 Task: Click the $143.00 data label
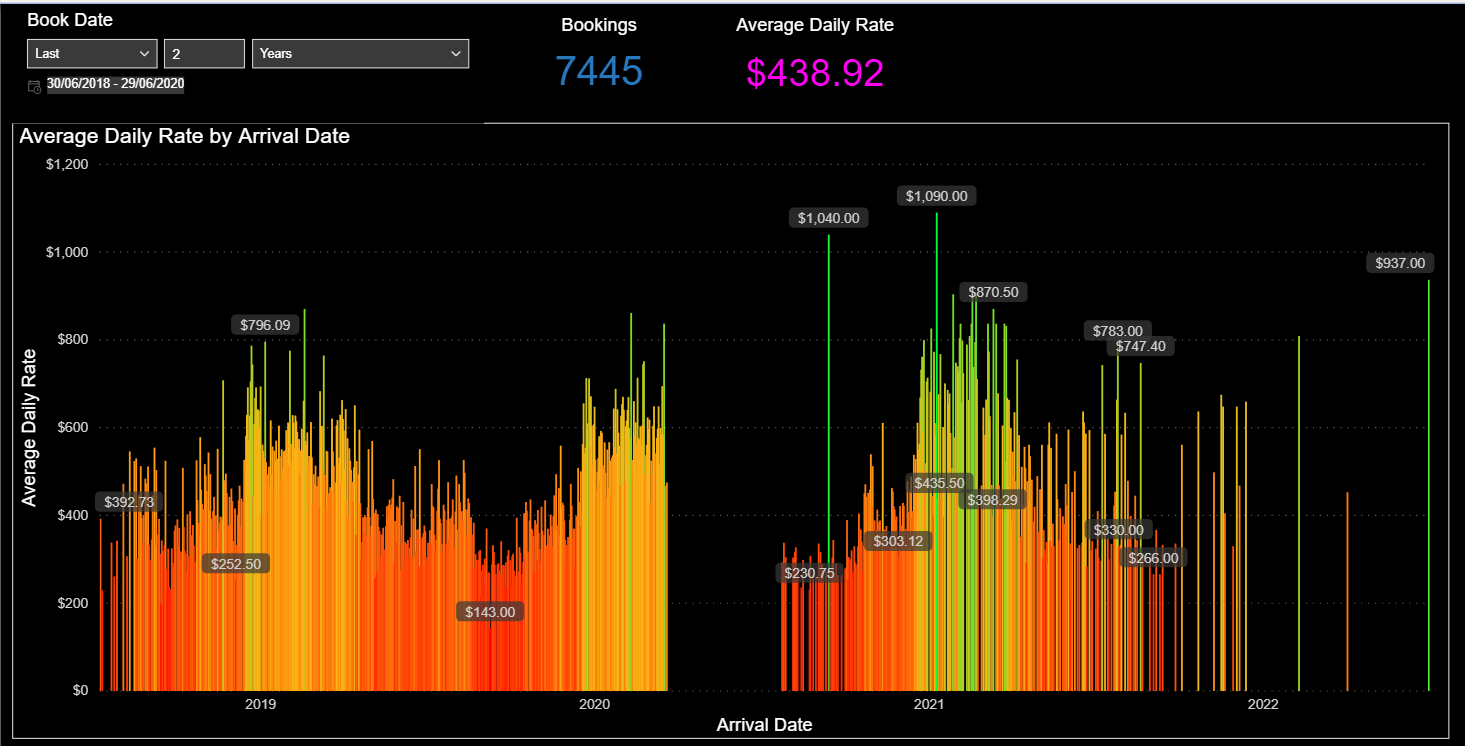[x=490, y=612]
